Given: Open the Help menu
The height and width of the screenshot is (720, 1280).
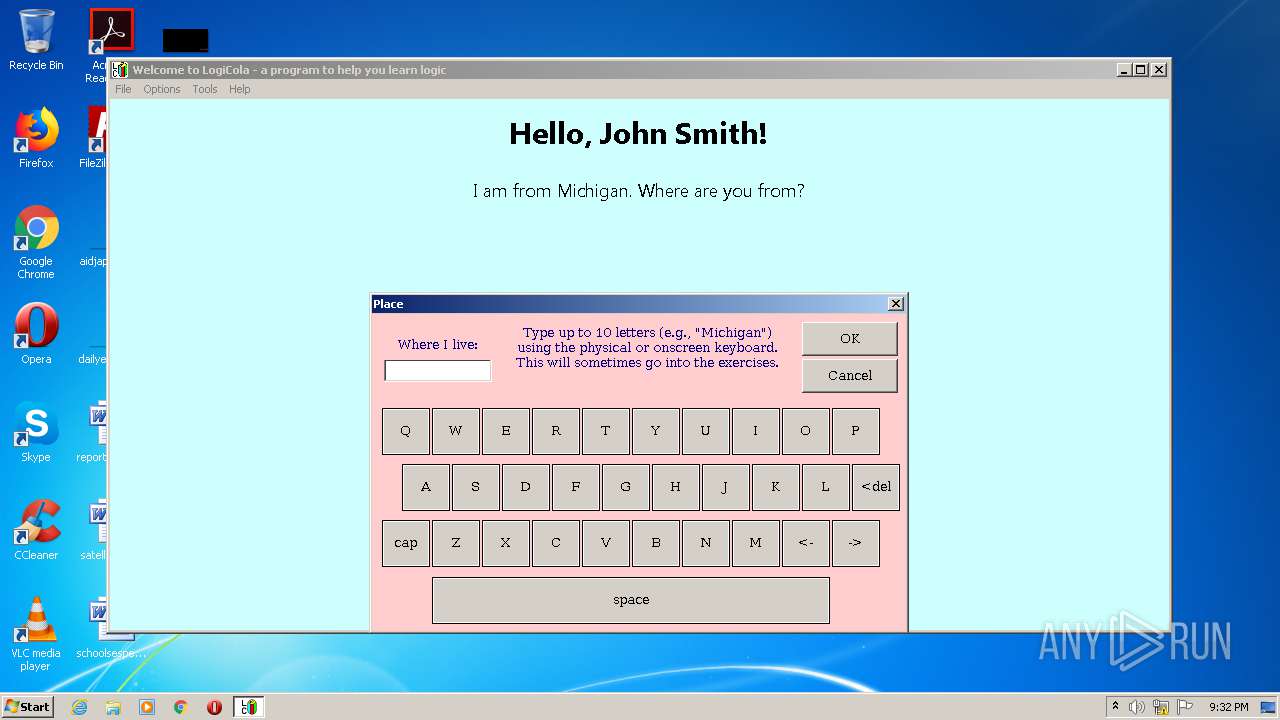Looking at the screenshot, I should 239,89.
